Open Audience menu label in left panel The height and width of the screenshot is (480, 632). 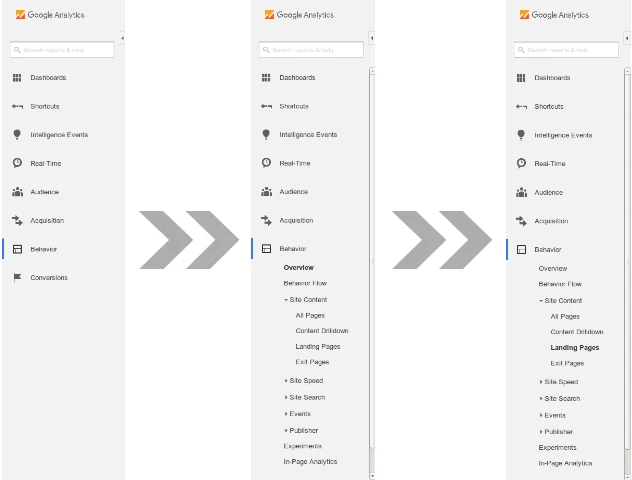click(44, 192)
